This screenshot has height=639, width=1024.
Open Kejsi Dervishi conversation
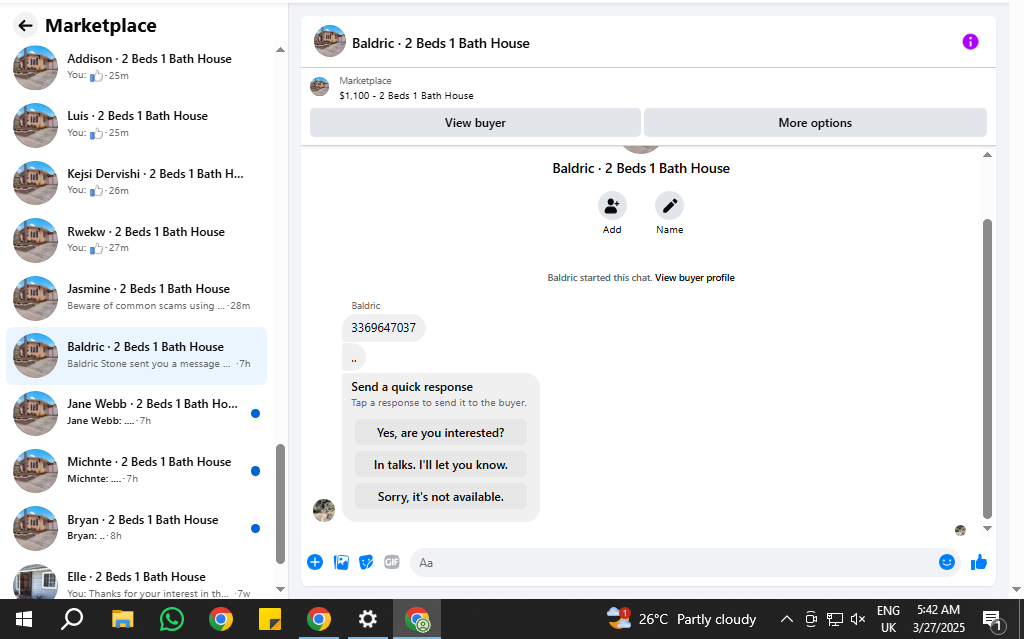coord(136,182)
